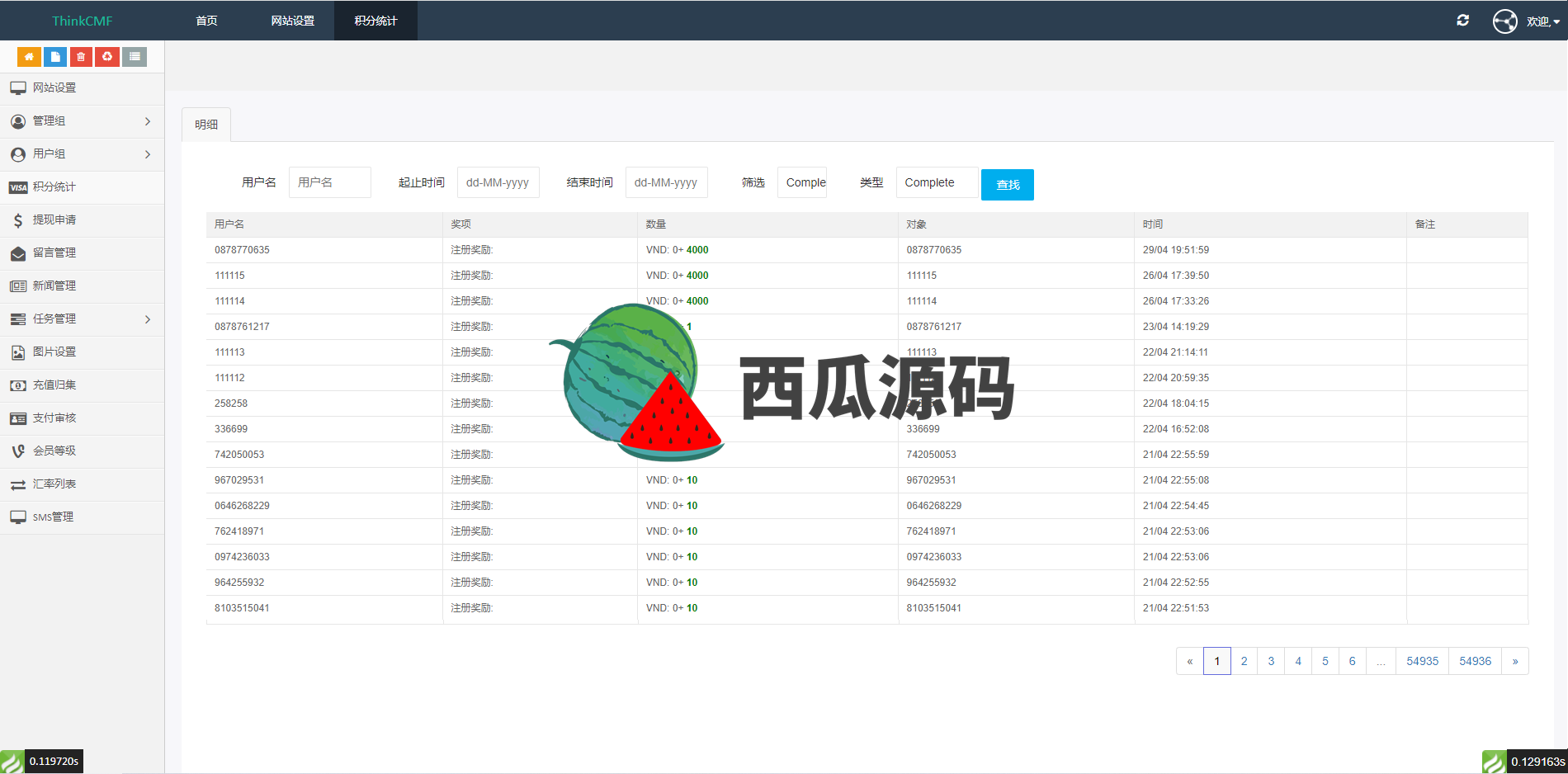This screenshot has width=1568, height=774.
Task: Open the 欢迎 user dropdown
Action: (1542, 21)
